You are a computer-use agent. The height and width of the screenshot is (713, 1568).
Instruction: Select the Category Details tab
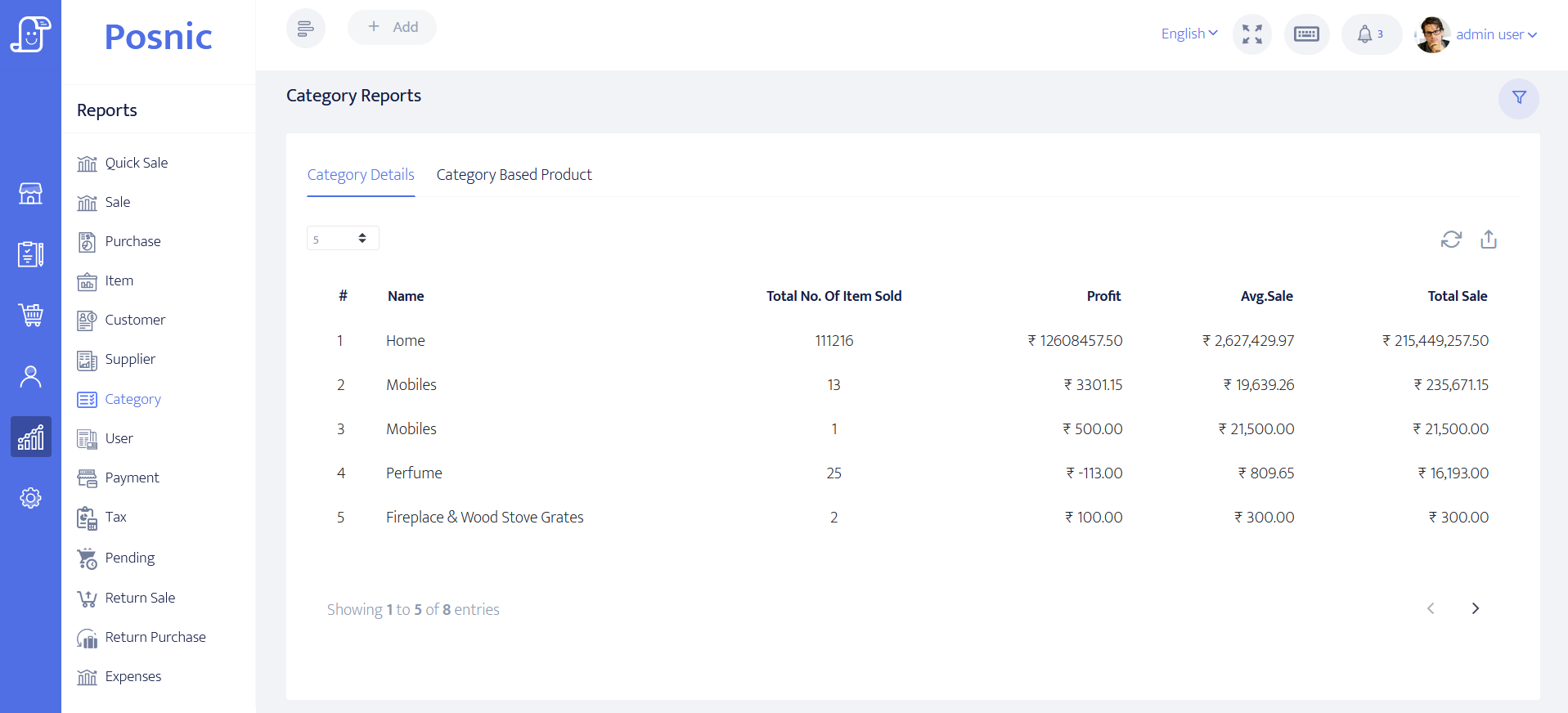click(361, 175)
